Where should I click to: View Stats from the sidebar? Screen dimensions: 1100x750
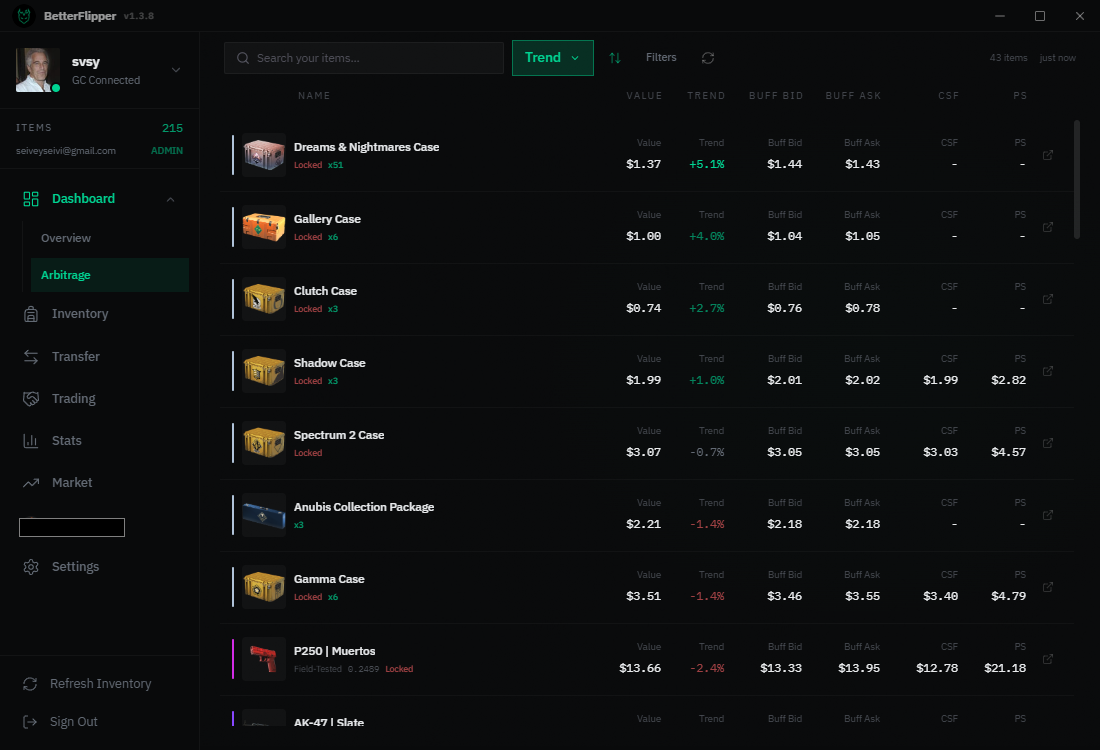click(x=66, y=440)
